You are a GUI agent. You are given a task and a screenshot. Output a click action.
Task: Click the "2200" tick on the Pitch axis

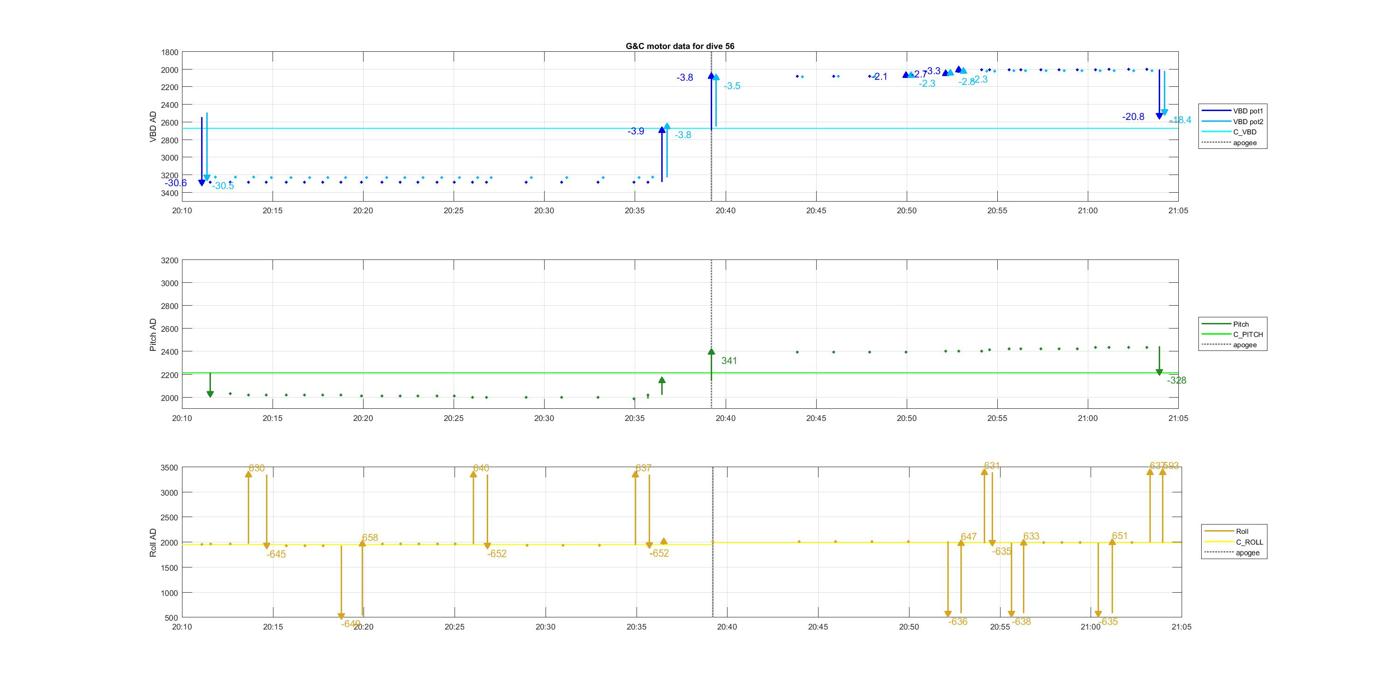click(x=170, y=375)
